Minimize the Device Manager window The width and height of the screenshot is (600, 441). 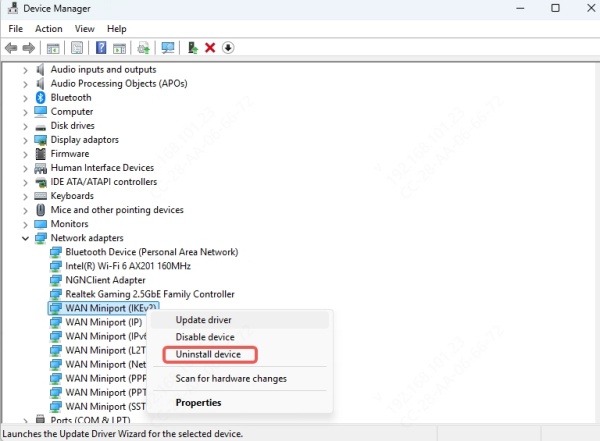pyautogui.click(x=520, y=8)
